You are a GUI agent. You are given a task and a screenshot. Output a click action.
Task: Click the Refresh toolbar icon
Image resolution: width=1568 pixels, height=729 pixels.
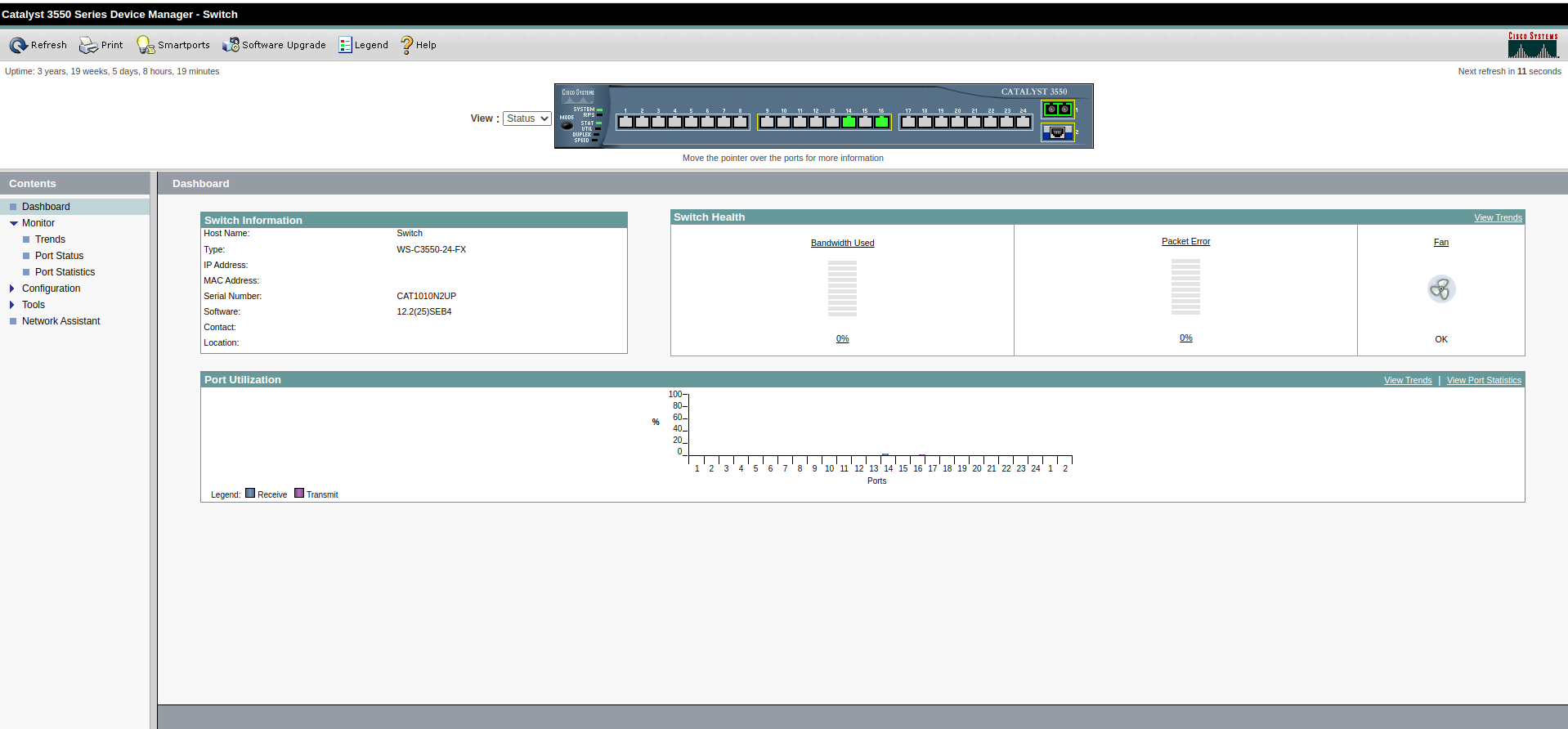tap(18, 45)
